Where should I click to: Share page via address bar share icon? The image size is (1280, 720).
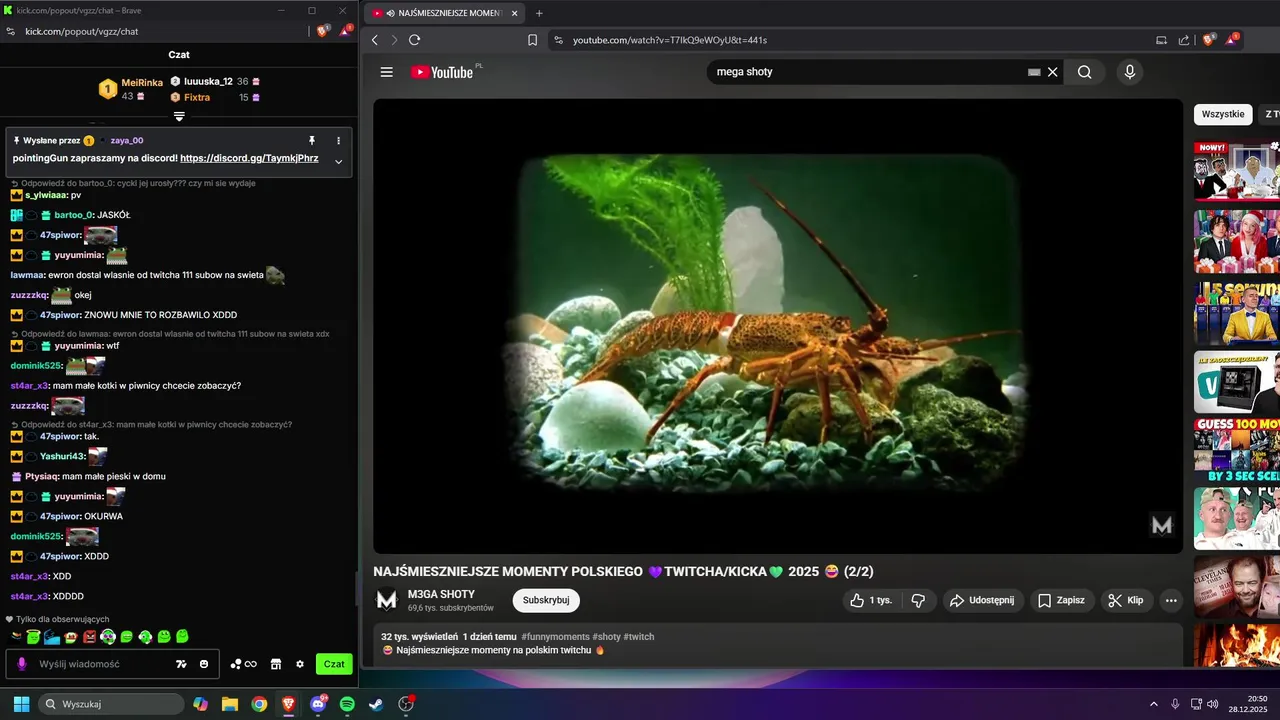1184,40
